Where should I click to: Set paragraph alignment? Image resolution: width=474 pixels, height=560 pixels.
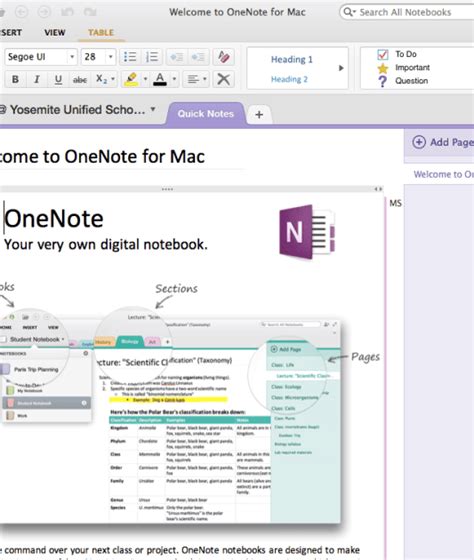[x=193, y=79]
